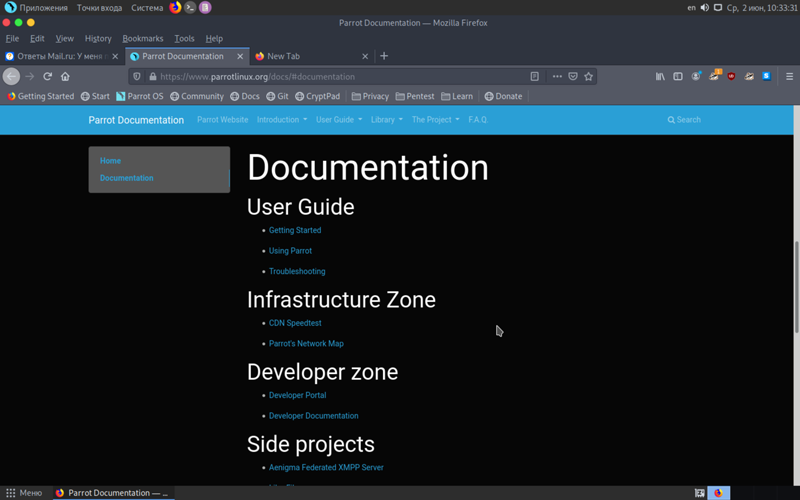The height and width of the screenshot is (500, 800).
Task: Open the Приложения menu in top panel
Action: (x=43, y=8)
